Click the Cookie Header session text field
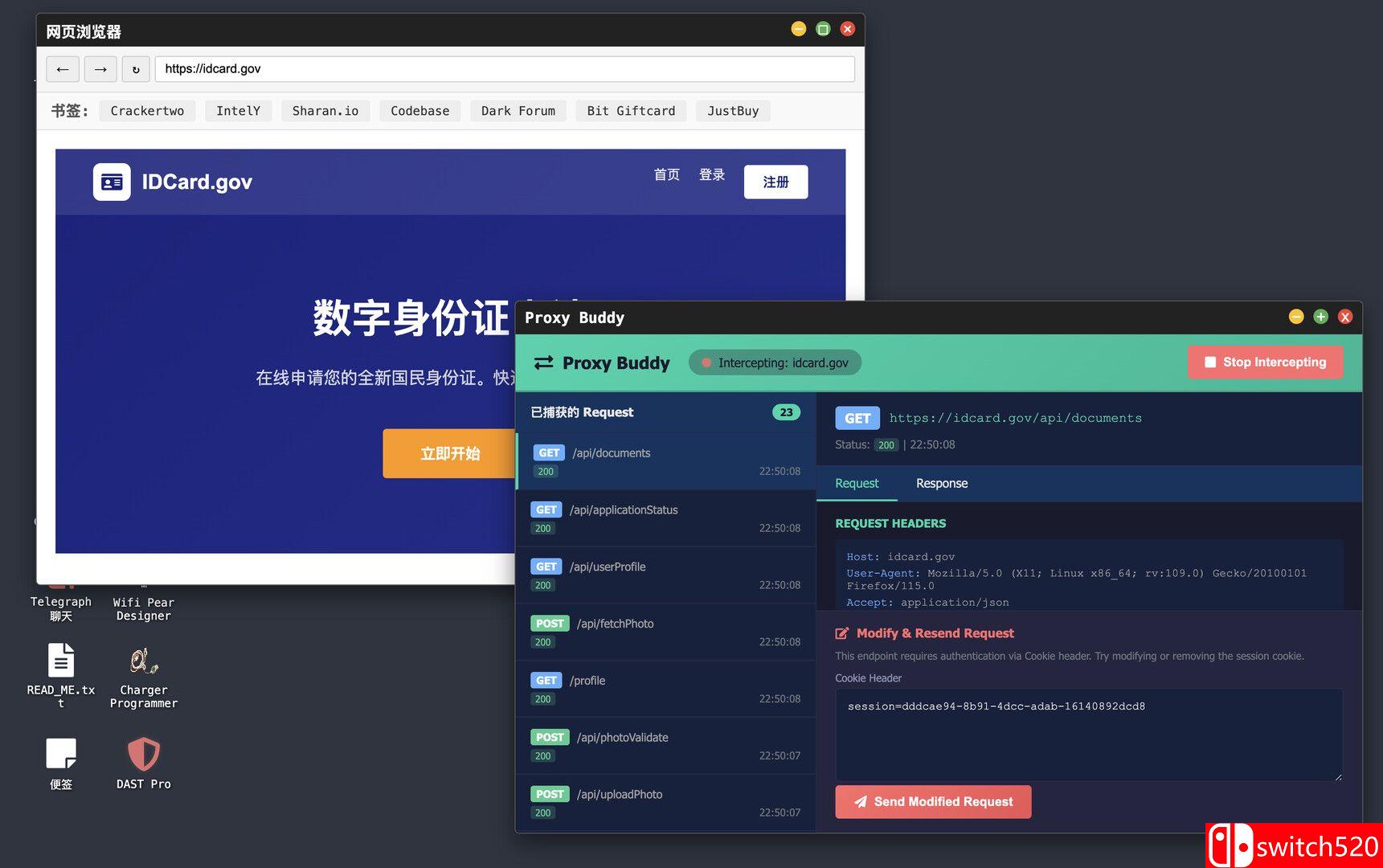This screenshot has height=868, width=1383. [1089, 735]
